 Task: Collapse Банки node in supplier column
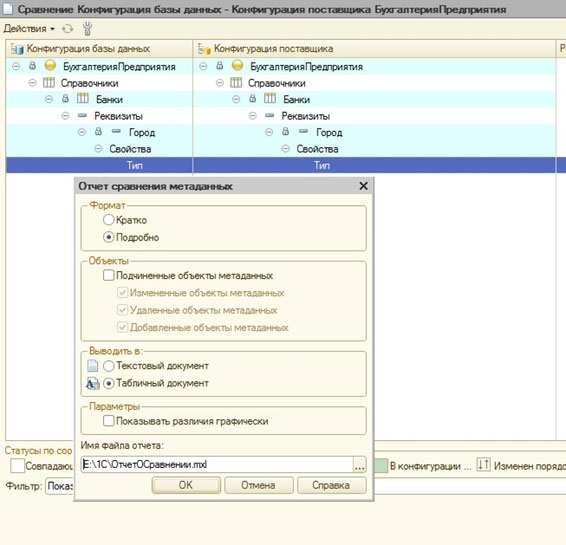(236, 99)
